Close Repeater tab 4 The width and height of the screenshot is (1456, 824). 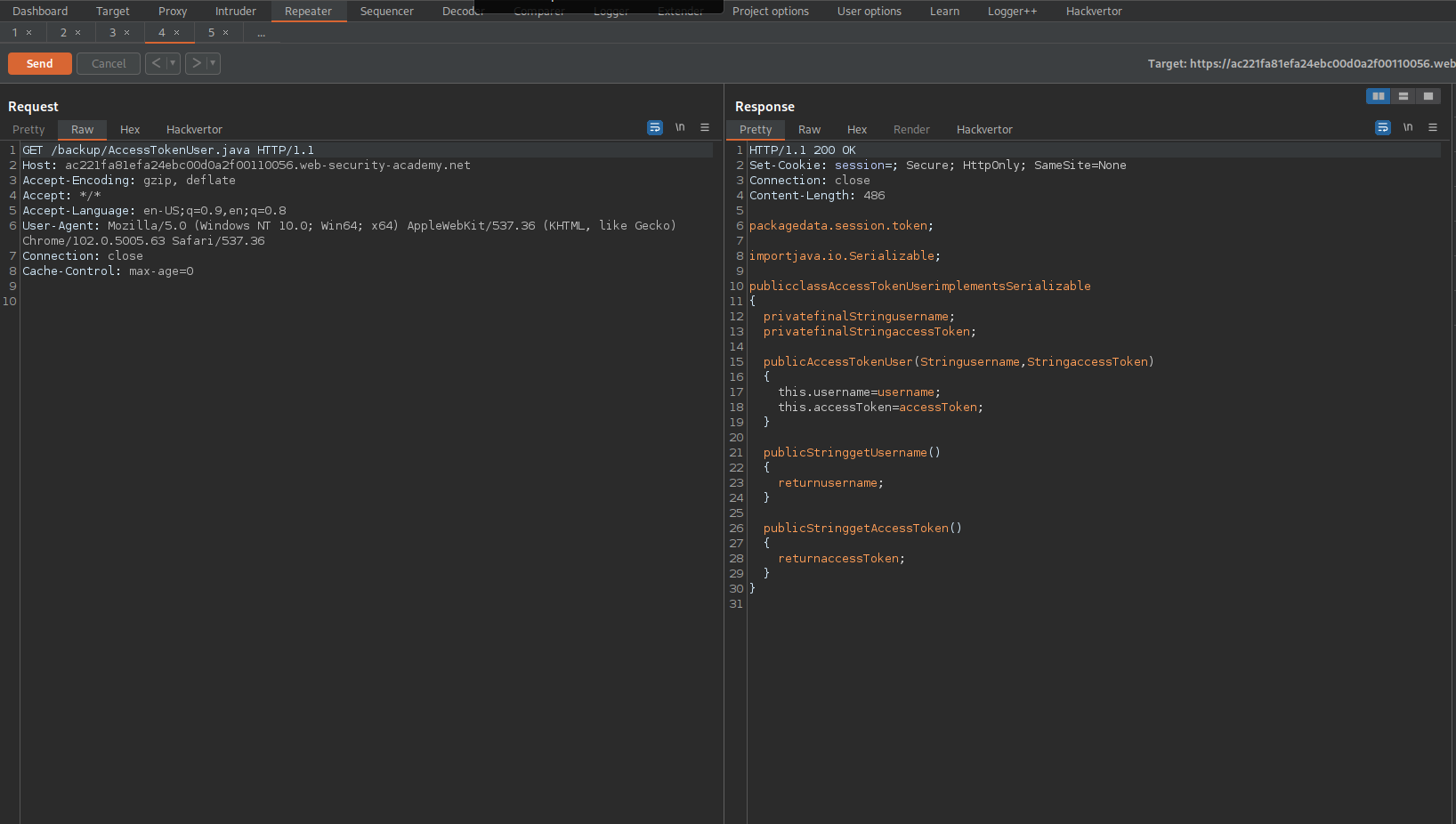pyautogui.click(x=177, y=33)
